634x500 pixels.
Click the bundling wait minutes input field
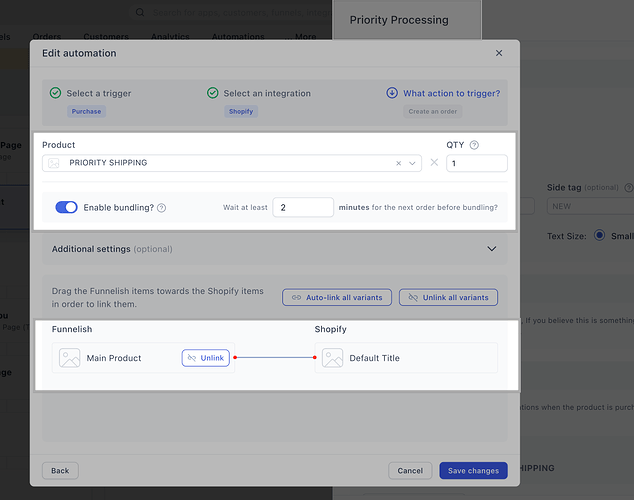point(303,208)
